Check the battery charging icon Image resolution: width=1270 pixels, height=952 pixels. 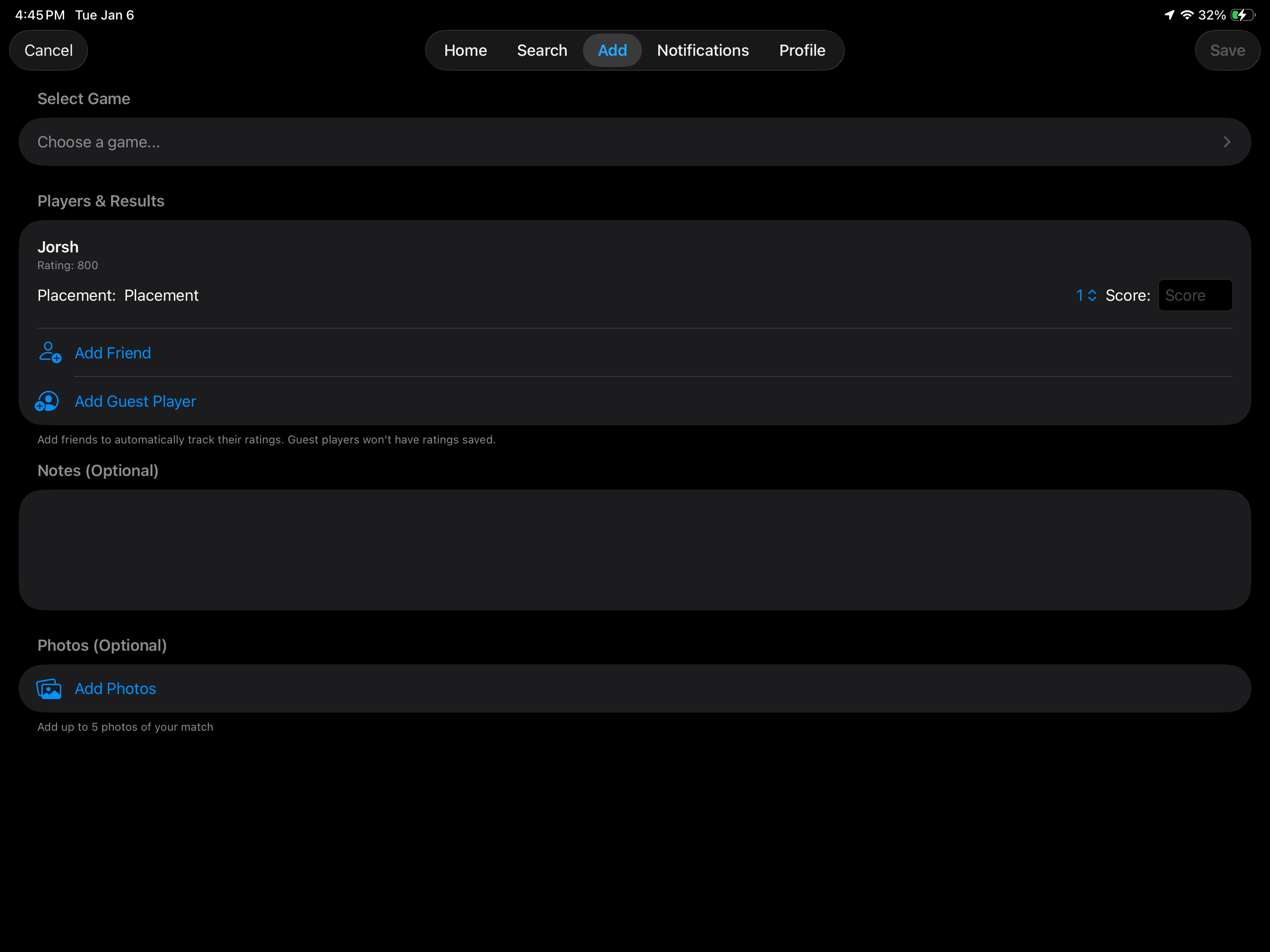(1243, 15)
